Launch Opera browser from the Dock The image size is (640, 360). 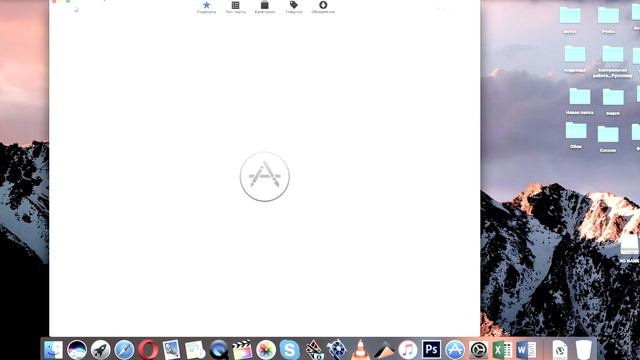pos(148,350)
